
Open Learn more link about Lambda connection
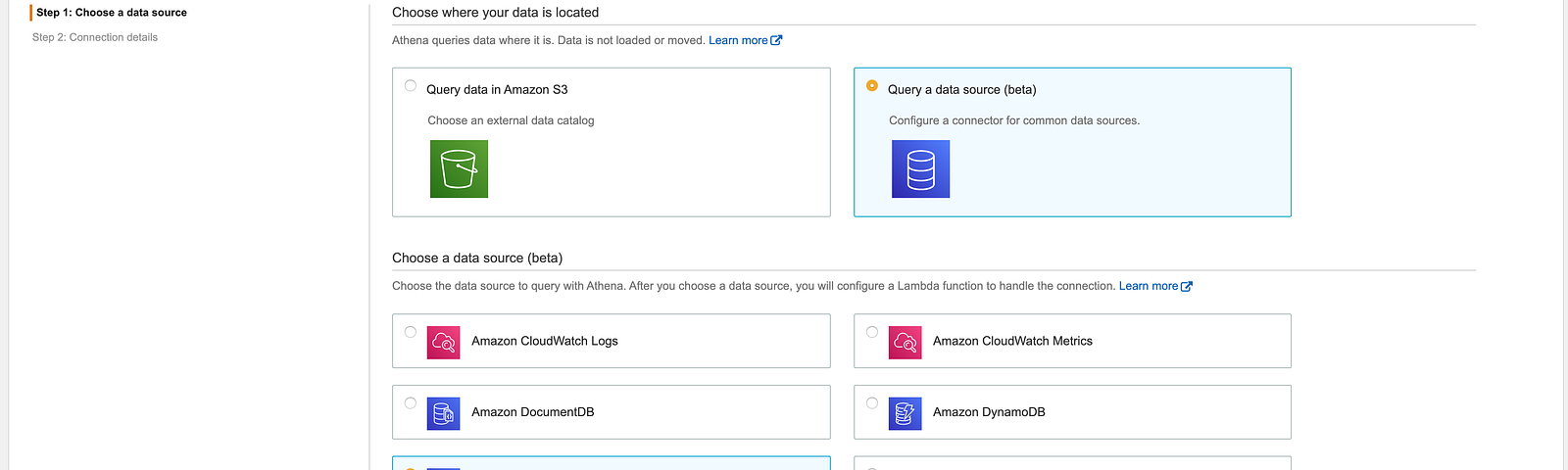(1148, 286)
